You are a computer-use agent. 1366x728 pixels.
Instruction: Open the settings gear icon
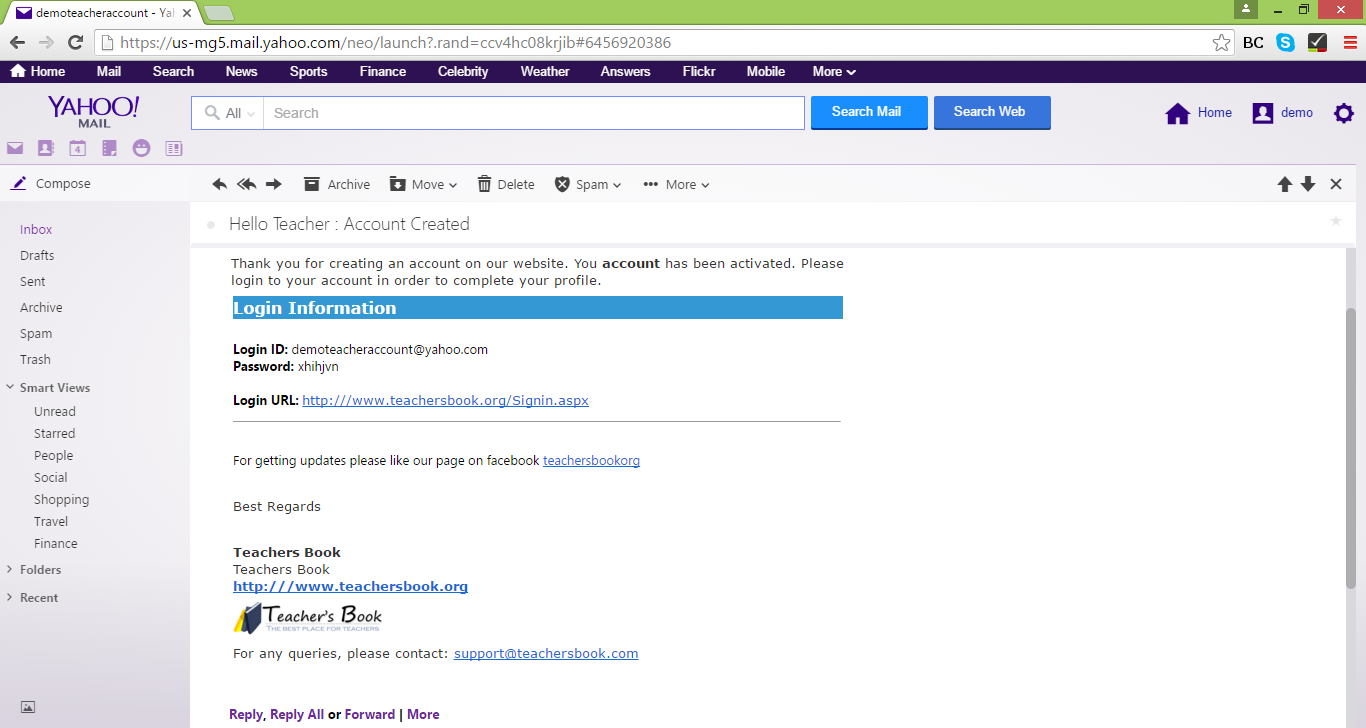point(1344,113)
